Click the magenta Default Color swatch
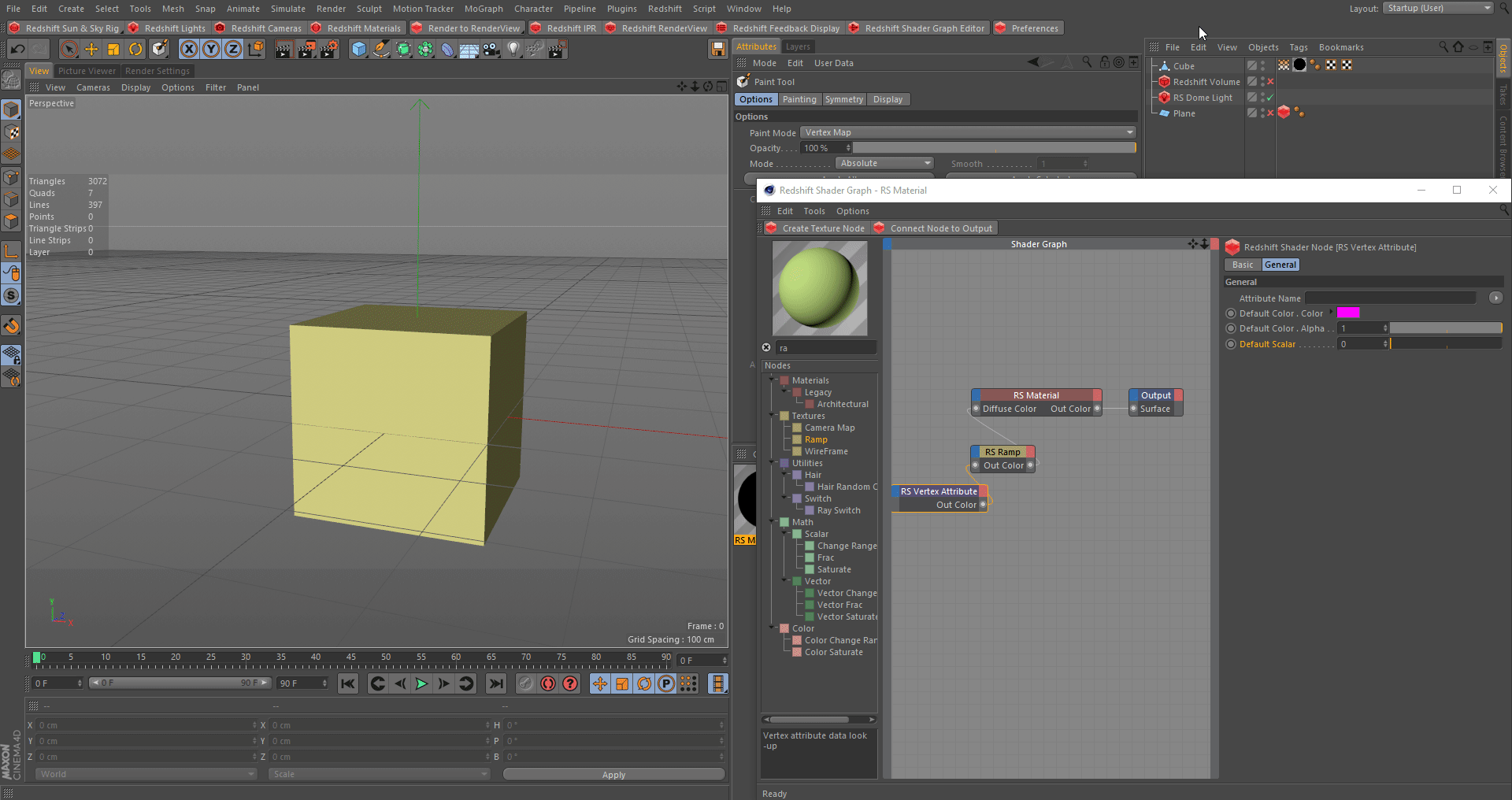This screenshot has width=1512, height=800. click(x=1347, y=313)
